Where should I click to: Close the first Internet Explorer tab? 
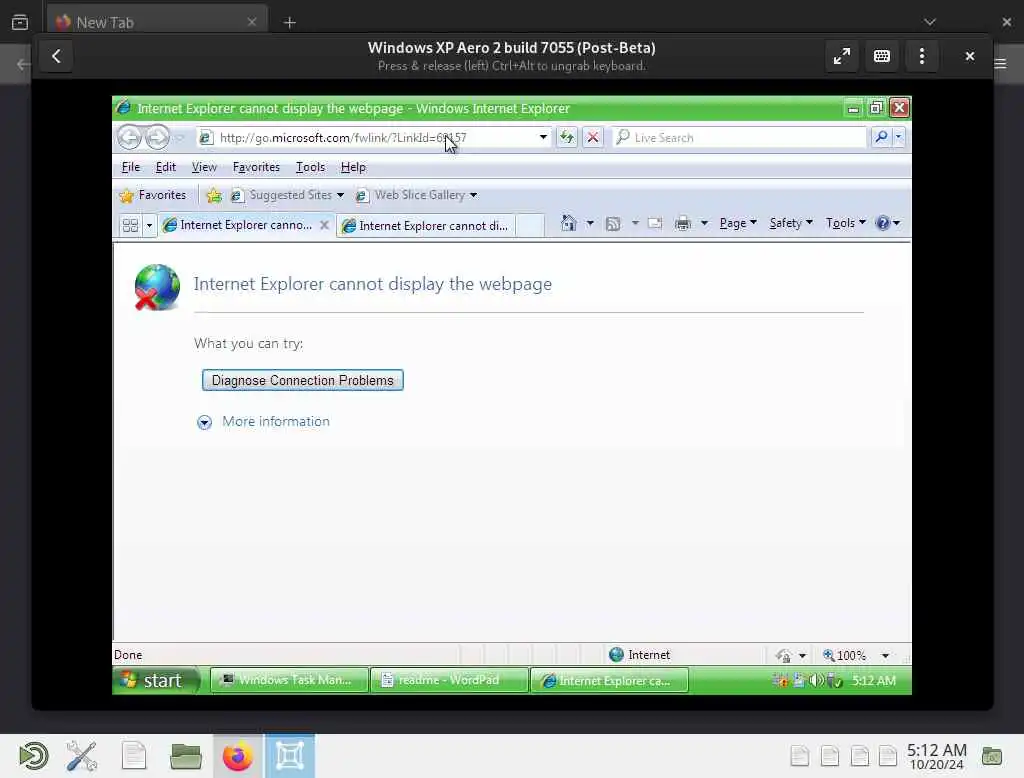point(324,225)
